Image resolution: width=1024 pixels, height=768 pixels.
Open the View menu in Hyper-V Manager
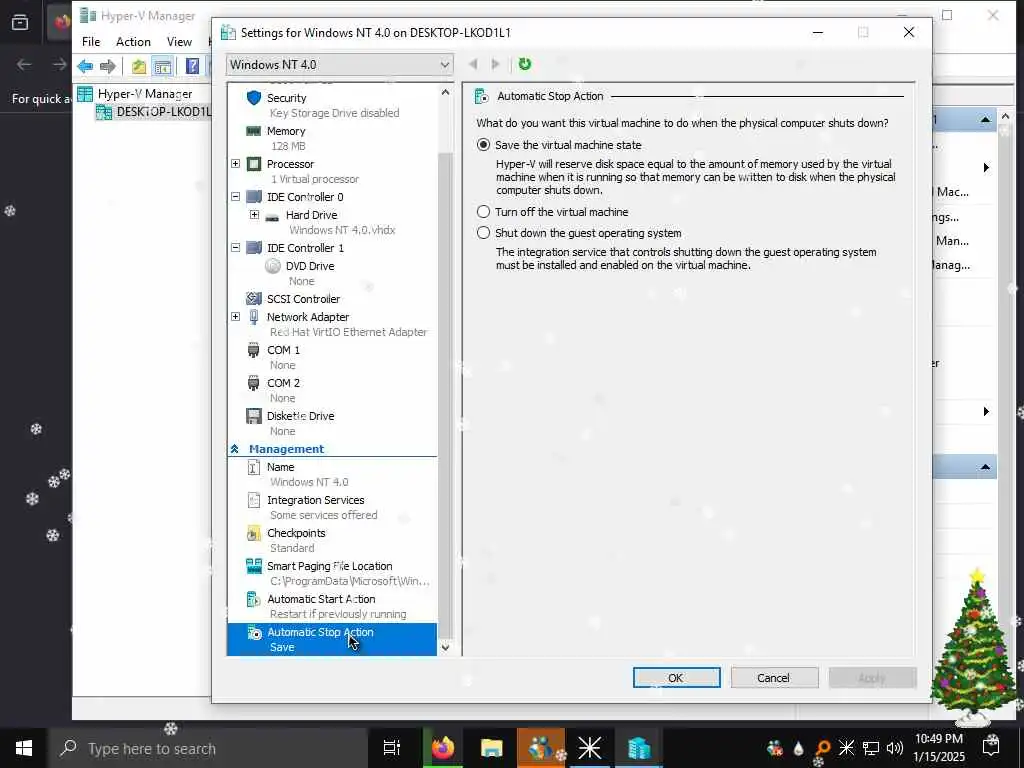179,42
